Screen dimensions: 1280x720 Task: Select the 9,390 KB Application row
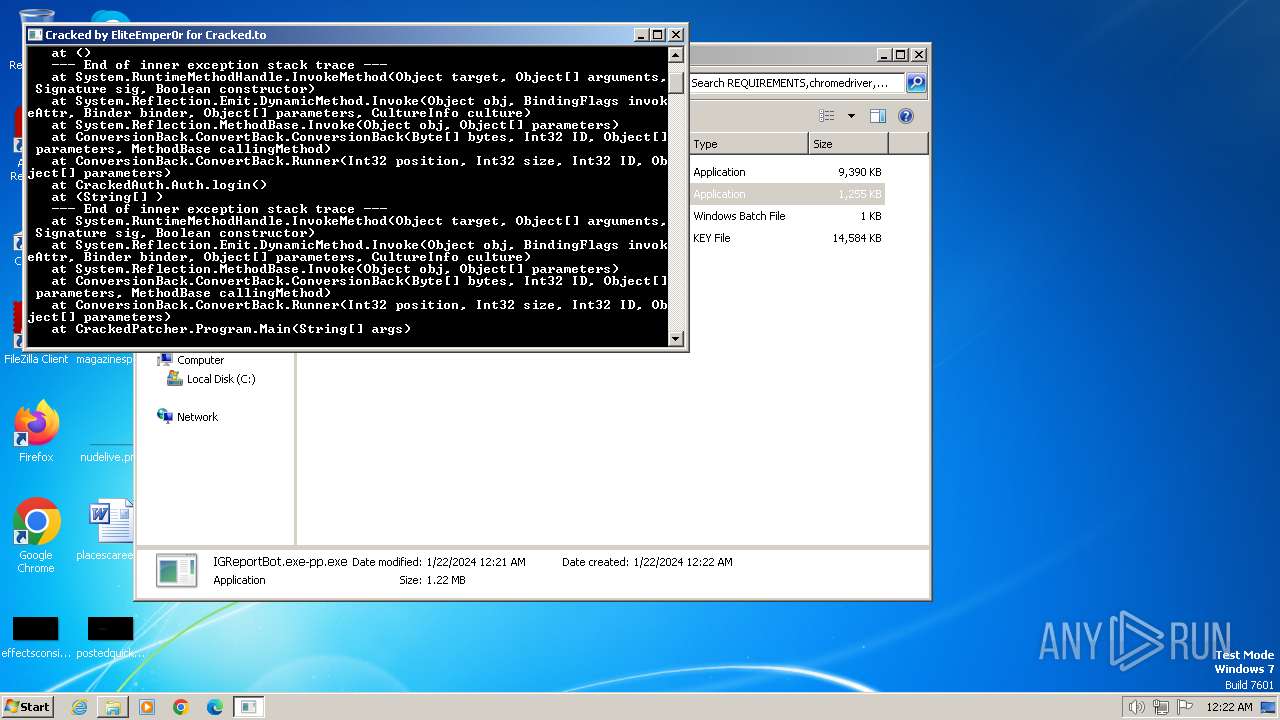[787, 172]
